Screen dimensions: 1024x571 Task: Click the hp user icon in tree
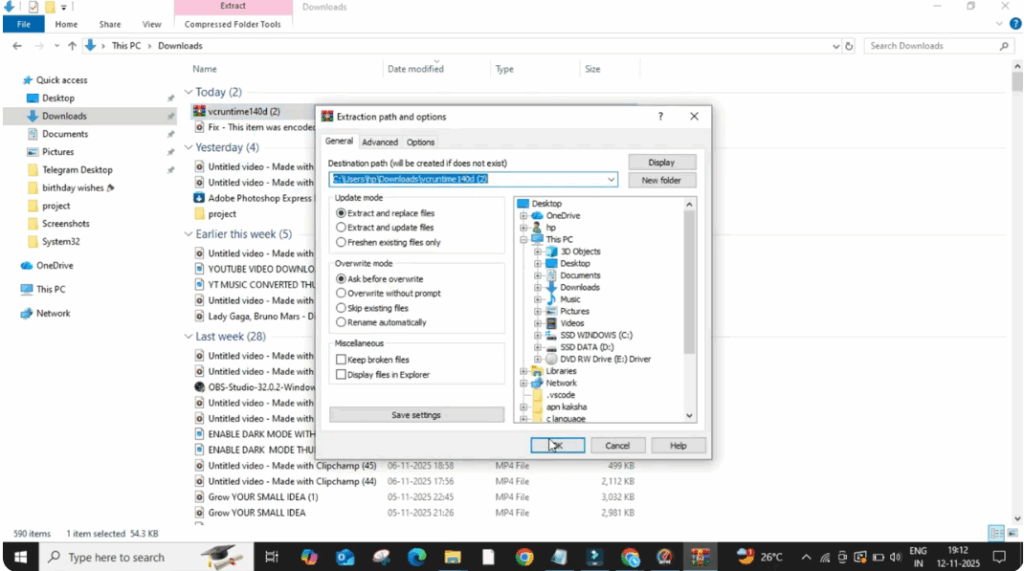click(537, 228)
